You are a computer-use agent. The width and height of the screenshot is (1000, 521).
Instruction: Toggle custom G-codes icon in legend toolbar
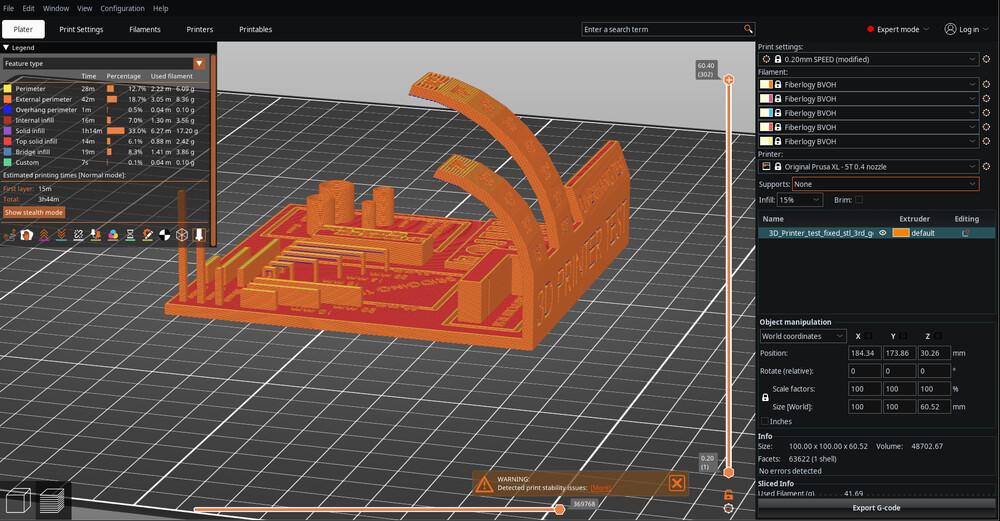coord(147,235)
